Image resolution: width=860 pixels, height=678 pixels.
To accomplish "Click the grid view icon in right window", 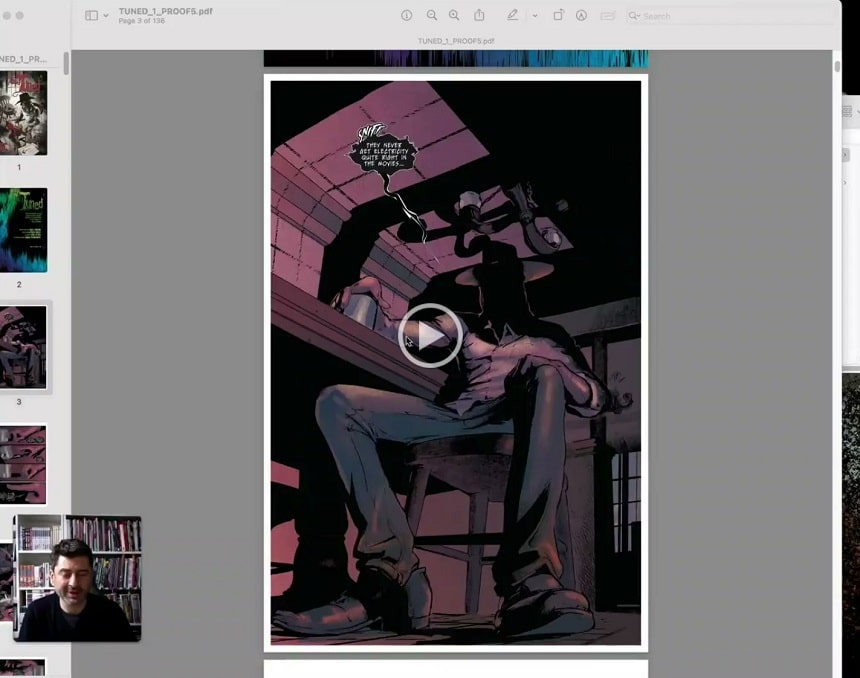I will [847, 111].
